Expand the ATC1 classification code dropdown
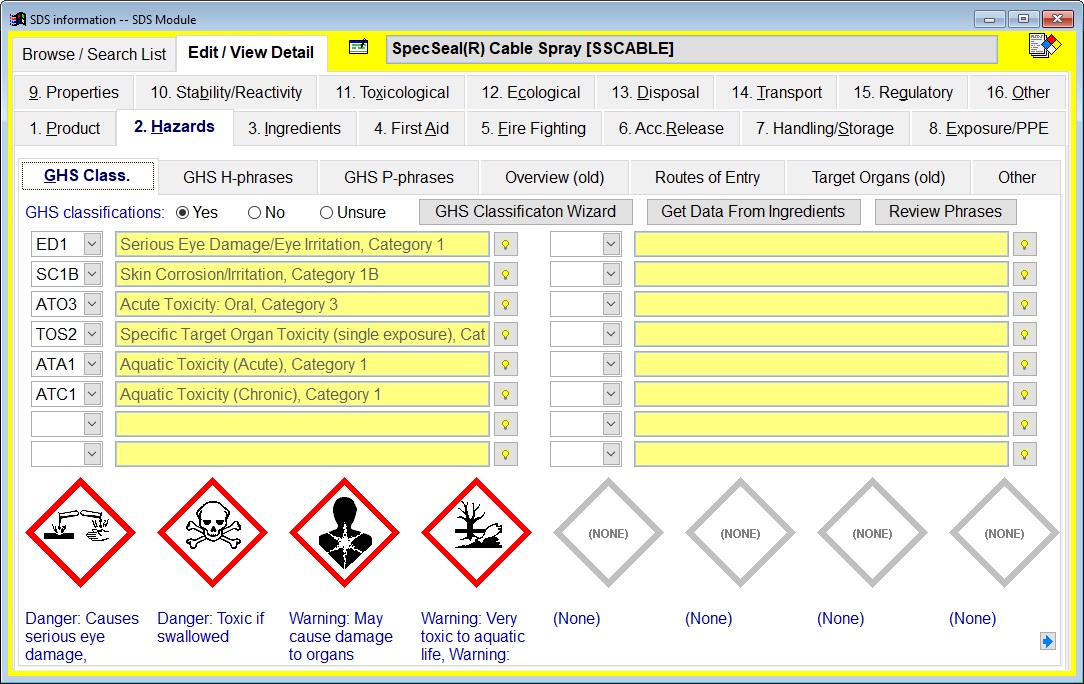1084x684 pixels. click(92, 394)
